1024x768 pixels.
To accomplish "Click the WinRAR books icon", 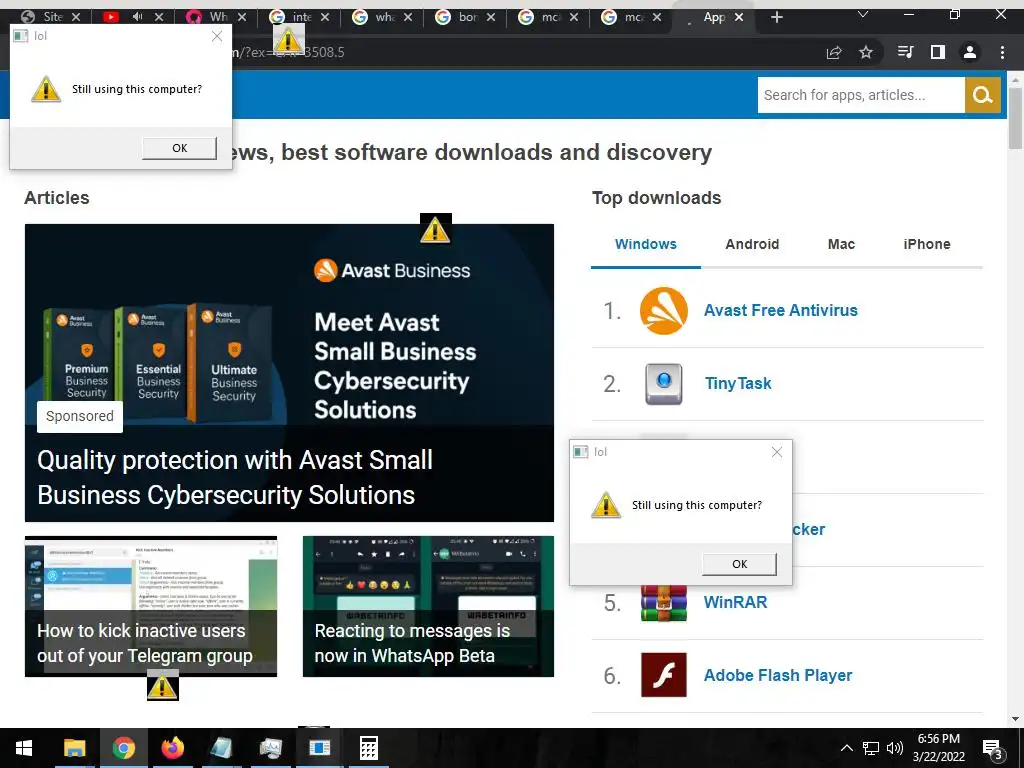I will (x=664, y=603).
